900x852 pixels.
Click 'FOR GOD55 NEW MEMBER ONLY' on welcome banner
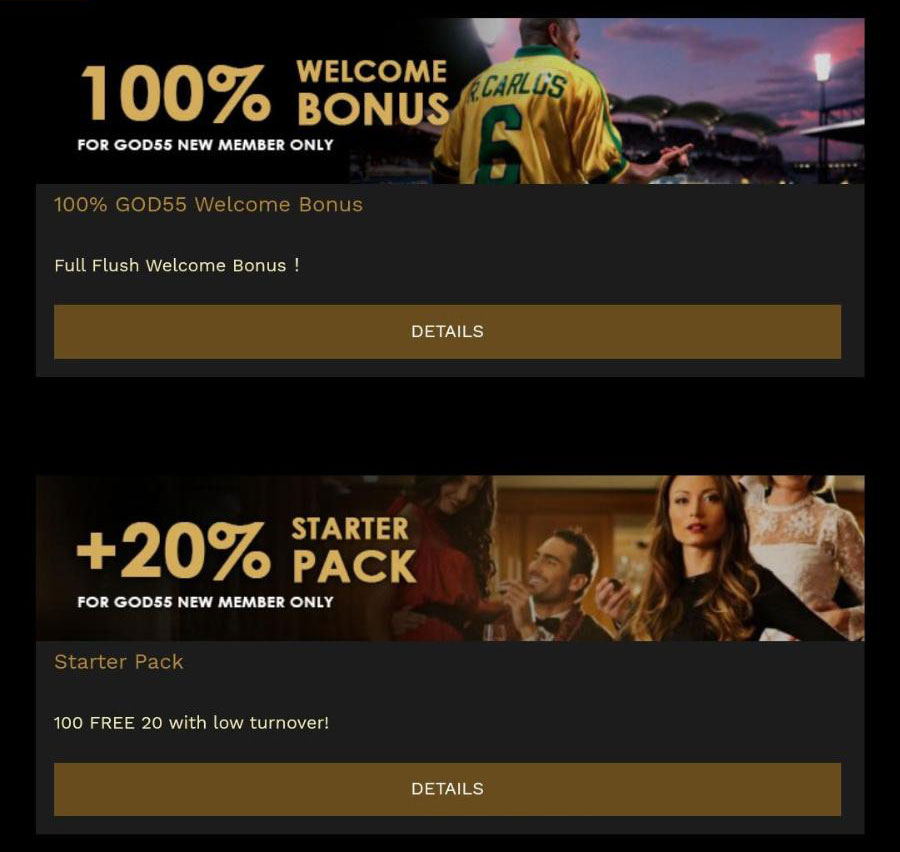[x=205, y=145]
